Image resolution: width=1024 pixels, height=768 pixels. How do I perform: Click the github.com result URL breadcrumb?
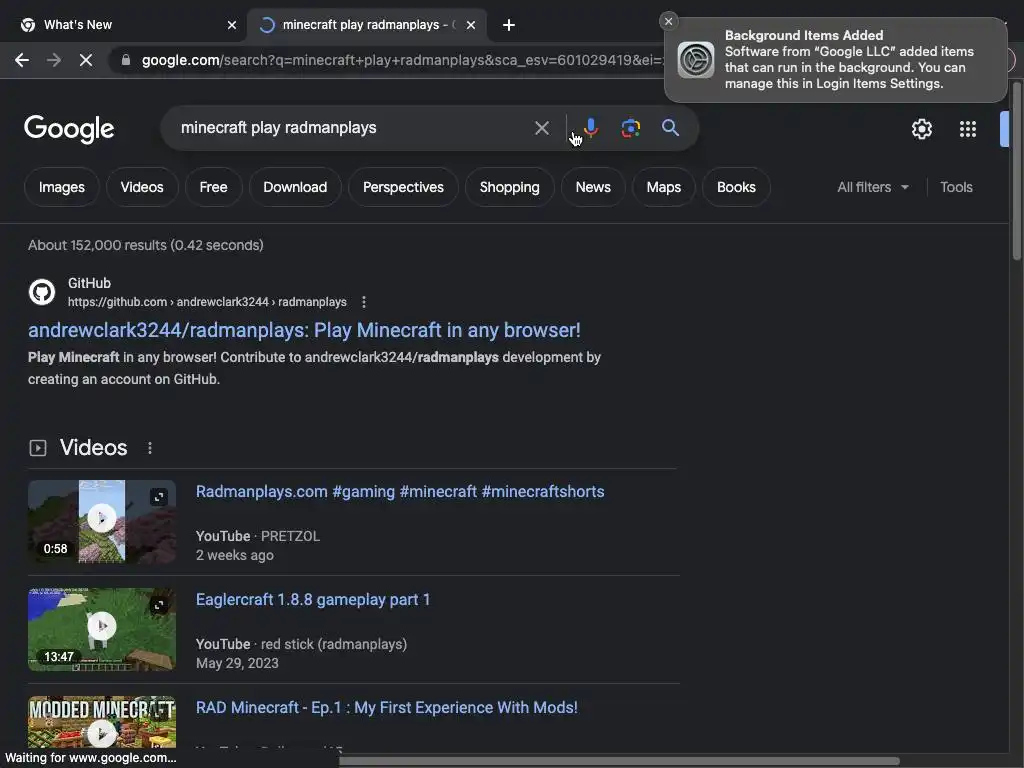tap(207, 302)
